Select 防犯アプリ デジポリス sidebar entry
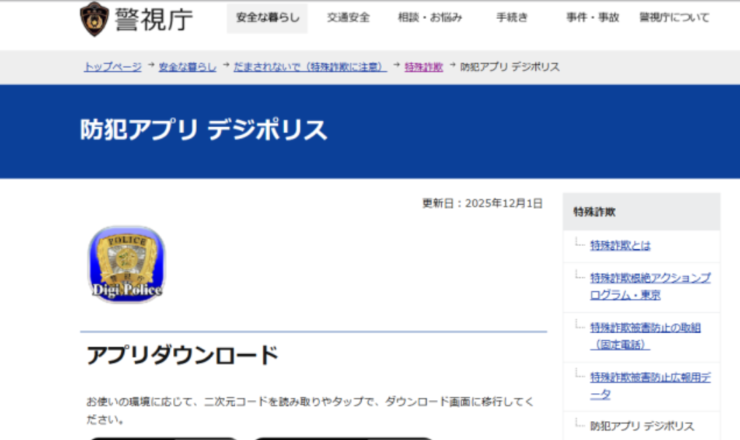 [x=642, y=426]
